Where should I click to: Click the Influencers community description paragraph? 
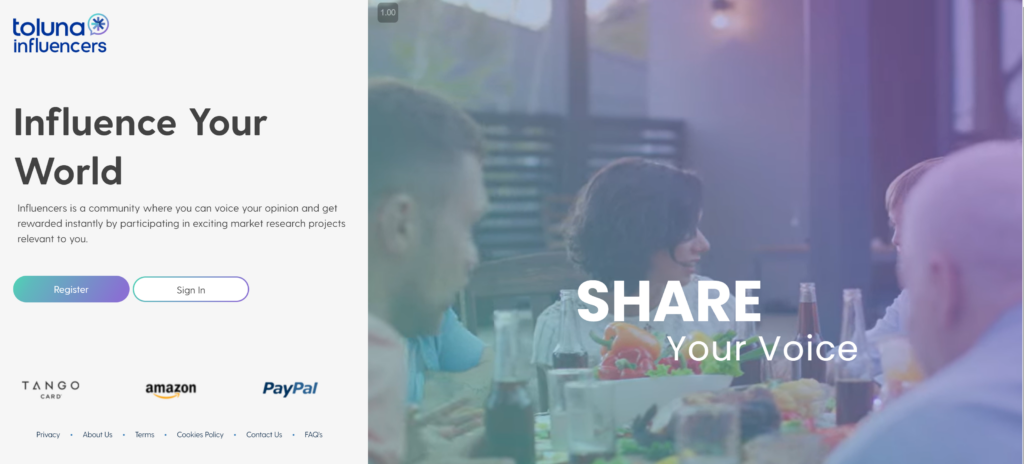[x=182, y=224]
